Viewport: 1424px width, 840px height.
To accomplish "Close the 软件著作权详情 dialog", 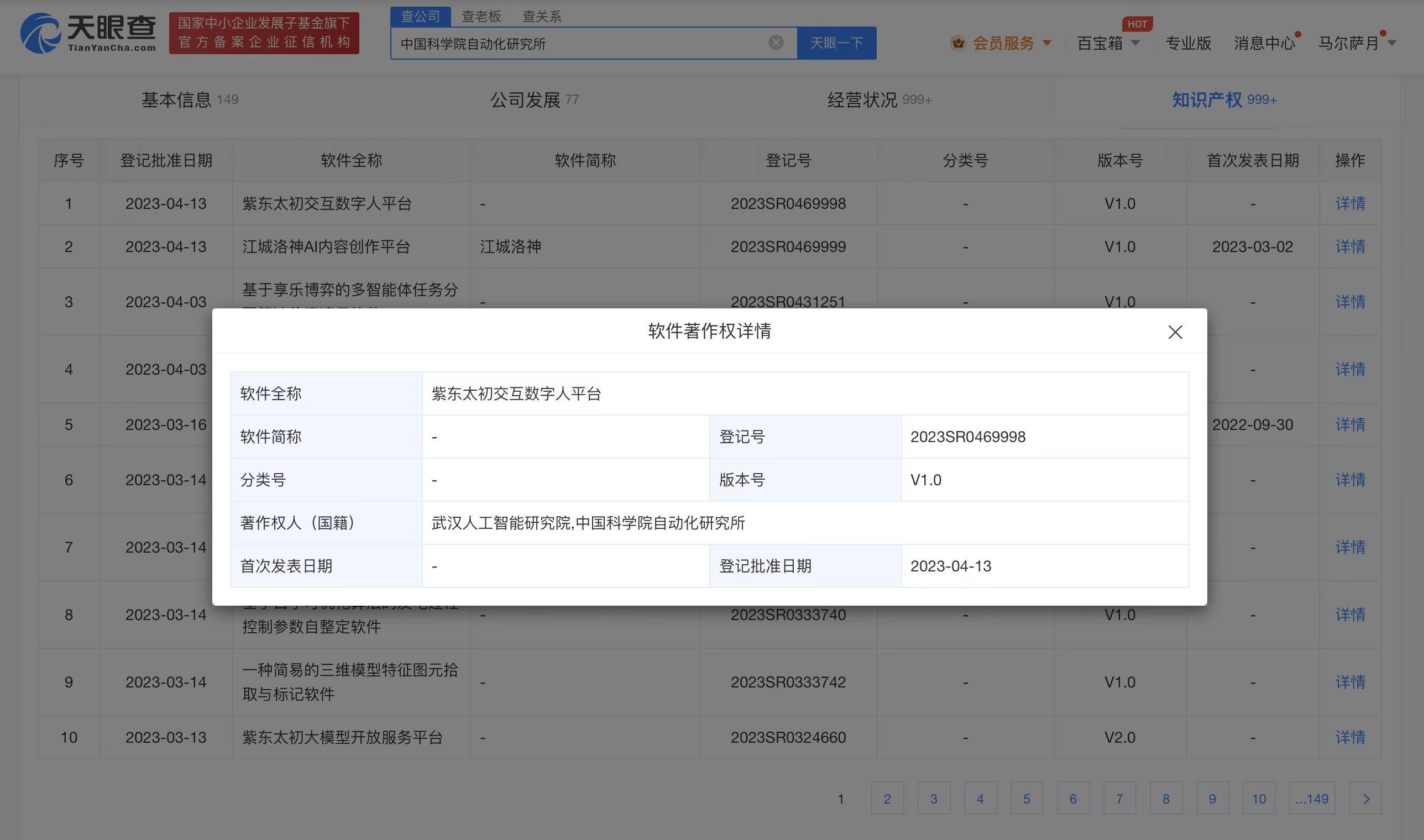I will click(1175, 332).
